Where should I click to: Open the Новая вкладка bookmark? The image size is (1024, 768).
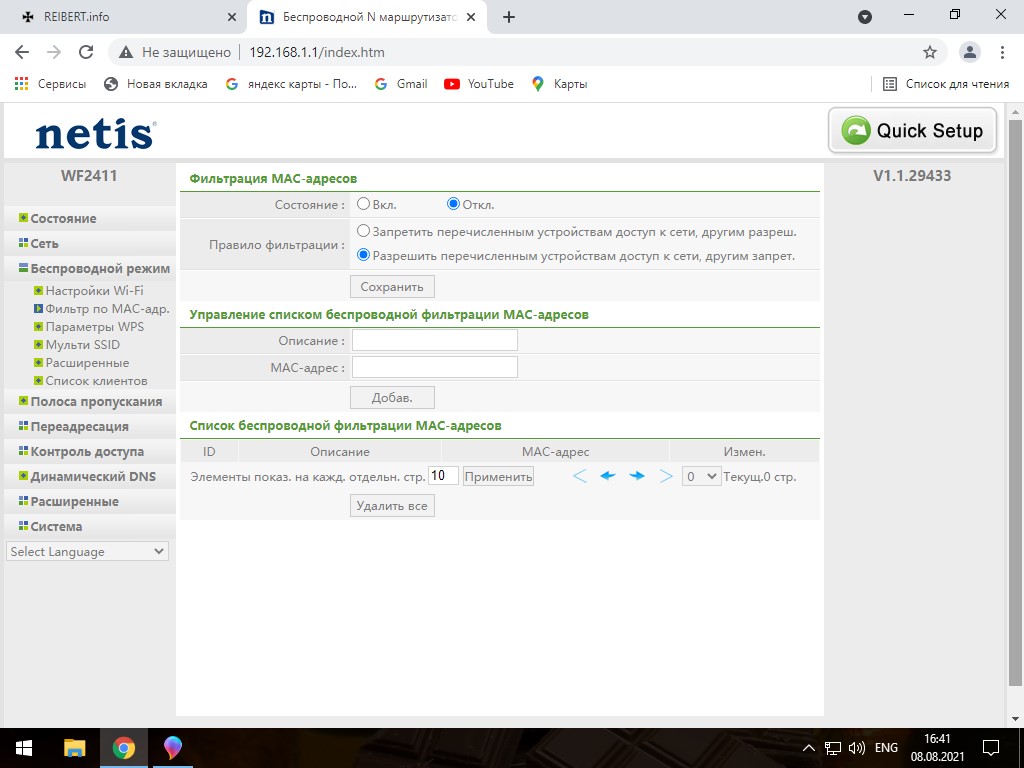(x=156, y=84)
